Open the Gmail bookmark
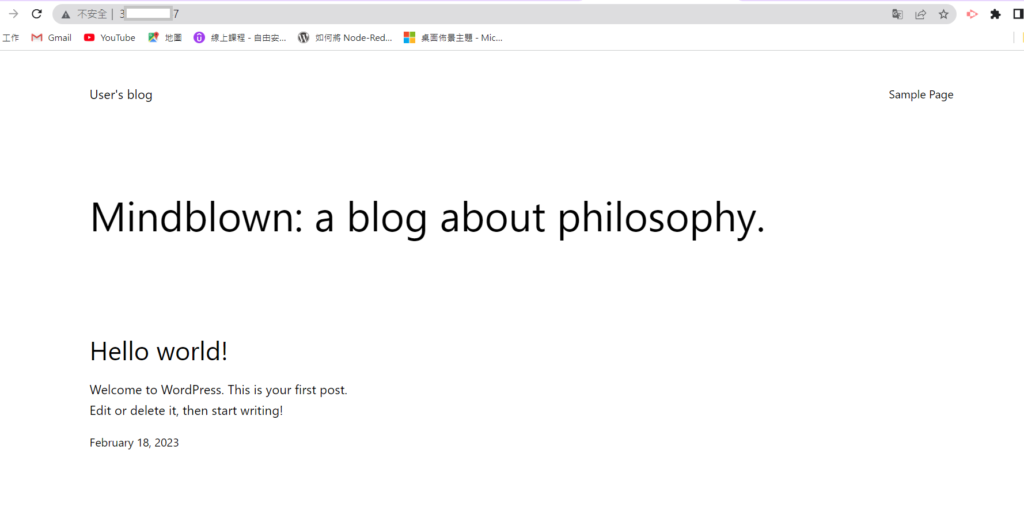Image resolution: width=1024 pixels, height=530 pixels. (51, 38)
